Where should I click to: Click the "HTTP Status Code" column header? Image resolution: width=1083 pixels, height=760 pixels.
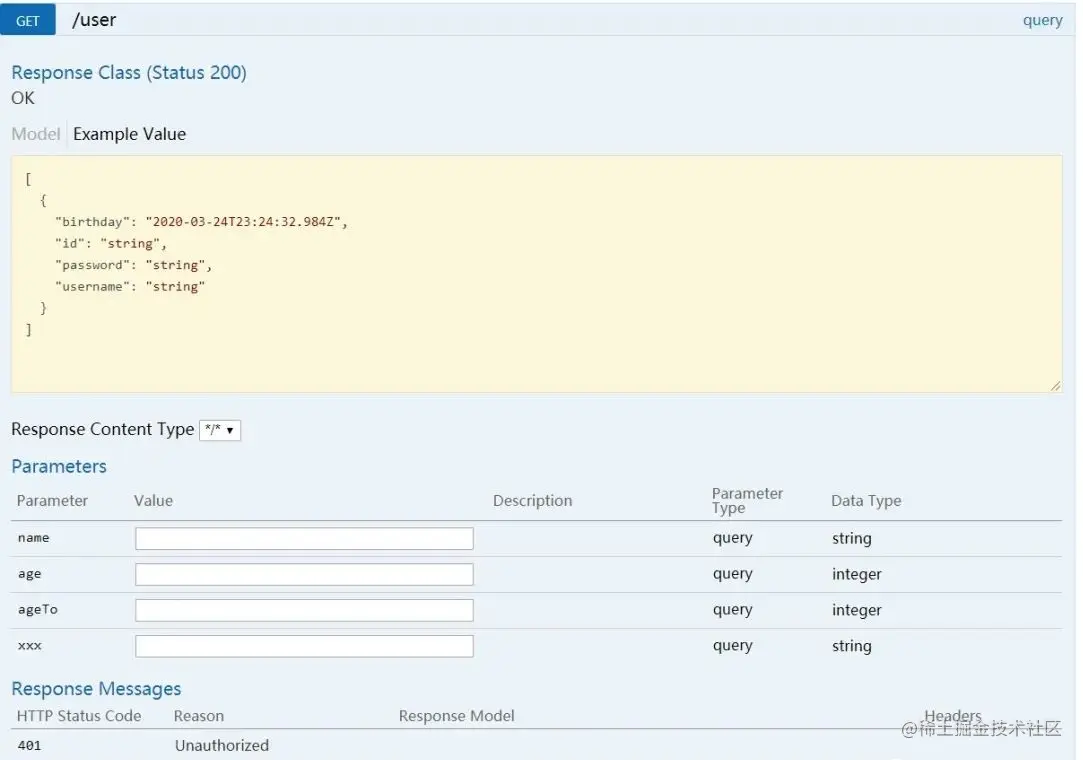tap(79, 716)
